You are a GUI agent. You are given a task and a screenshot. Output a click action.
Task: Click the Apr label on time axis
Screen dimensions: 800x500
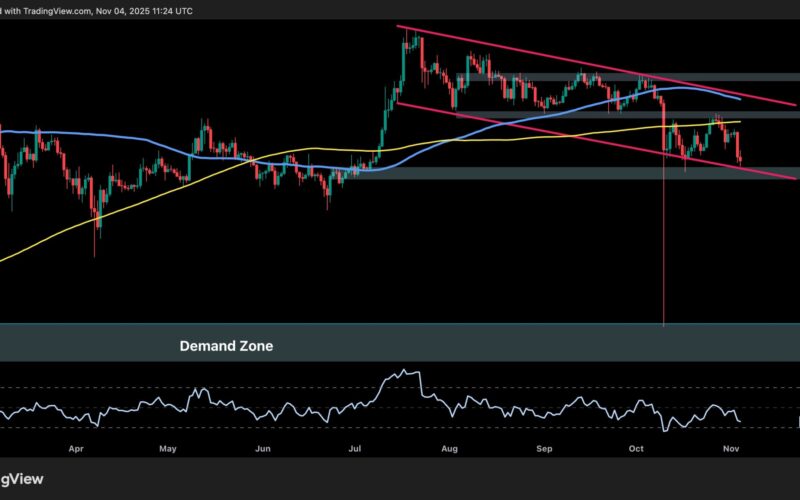point(77,450)
